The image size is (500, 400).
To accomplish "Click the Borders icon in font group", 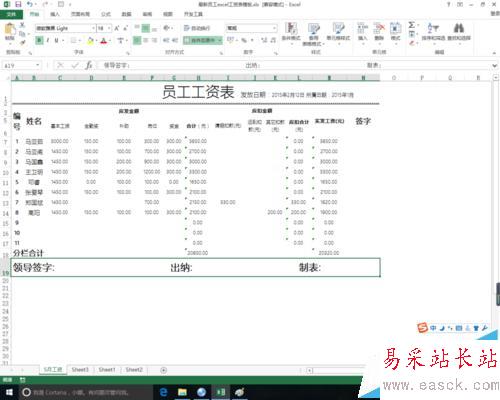I will [x=74, y=41].
